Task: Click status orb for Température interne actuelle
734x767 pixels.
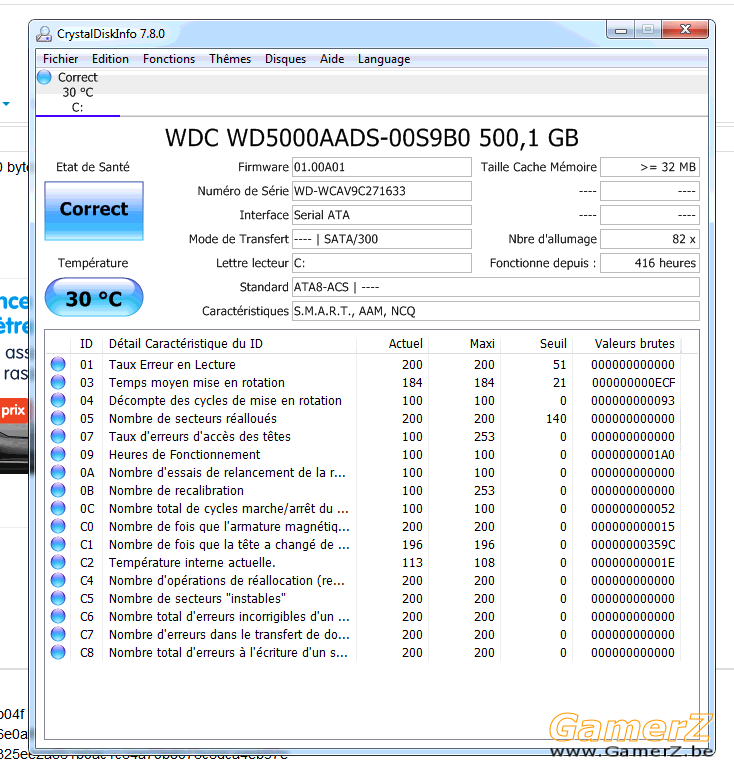Action: (58, 562)
